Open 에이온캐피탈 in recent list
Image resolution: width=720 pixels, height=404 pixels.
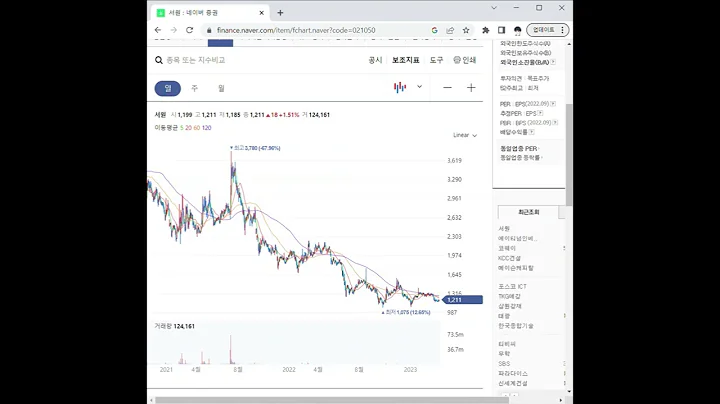[516, 268]
